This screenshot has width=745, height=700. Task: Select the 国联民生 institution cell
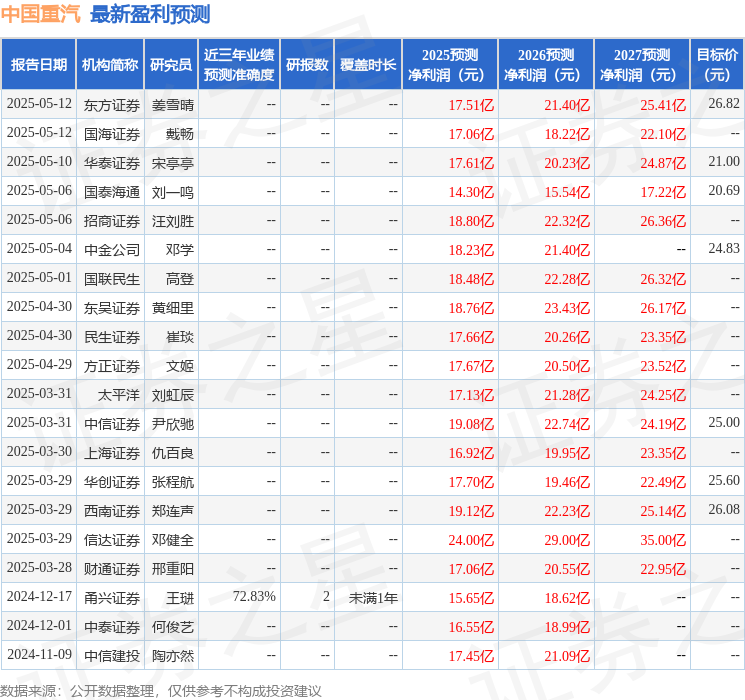coord(112,279)
